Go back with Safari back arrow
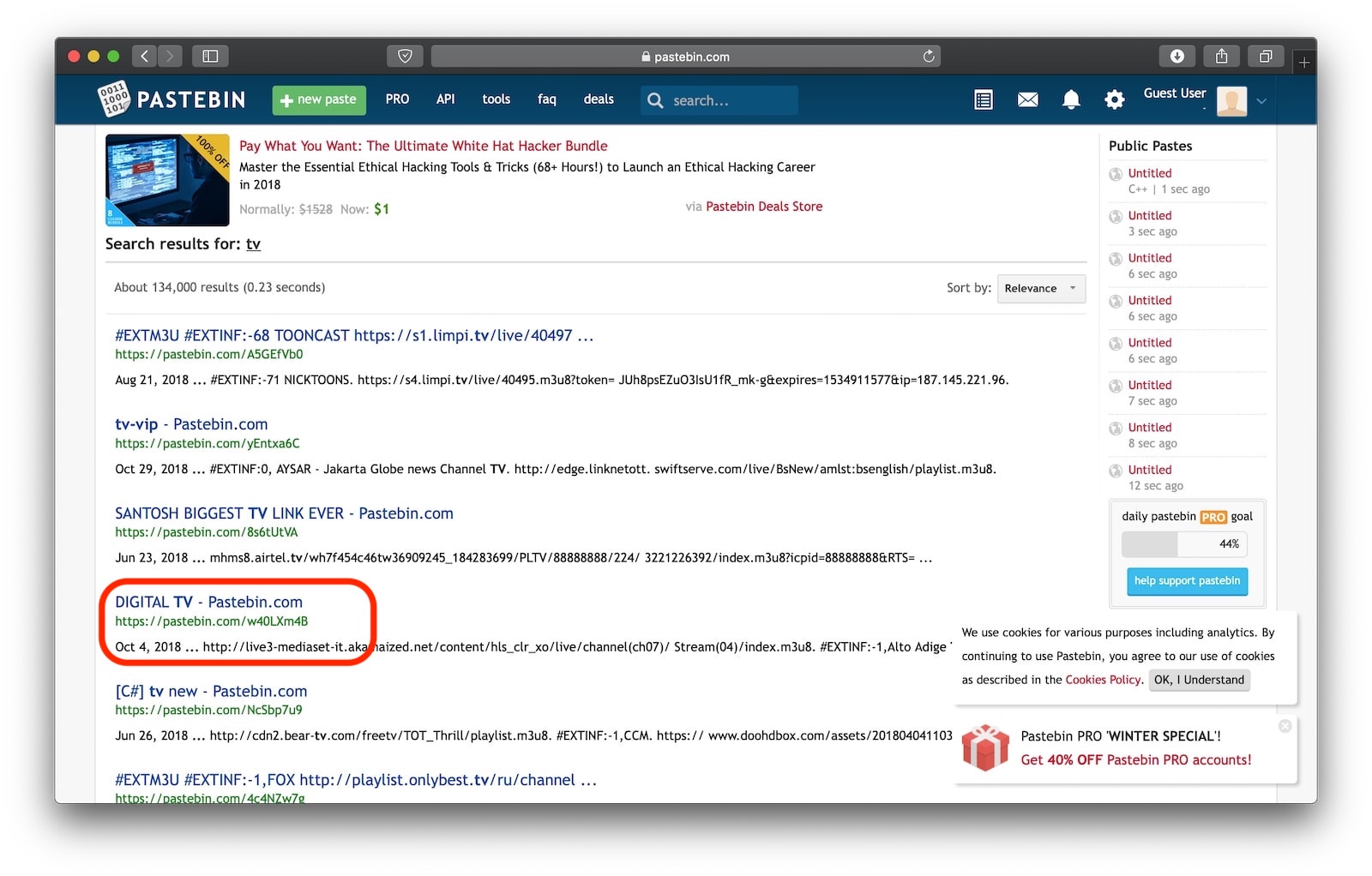Image resolution: width=1372 pixels, height=876 pixels. (144, 57)
